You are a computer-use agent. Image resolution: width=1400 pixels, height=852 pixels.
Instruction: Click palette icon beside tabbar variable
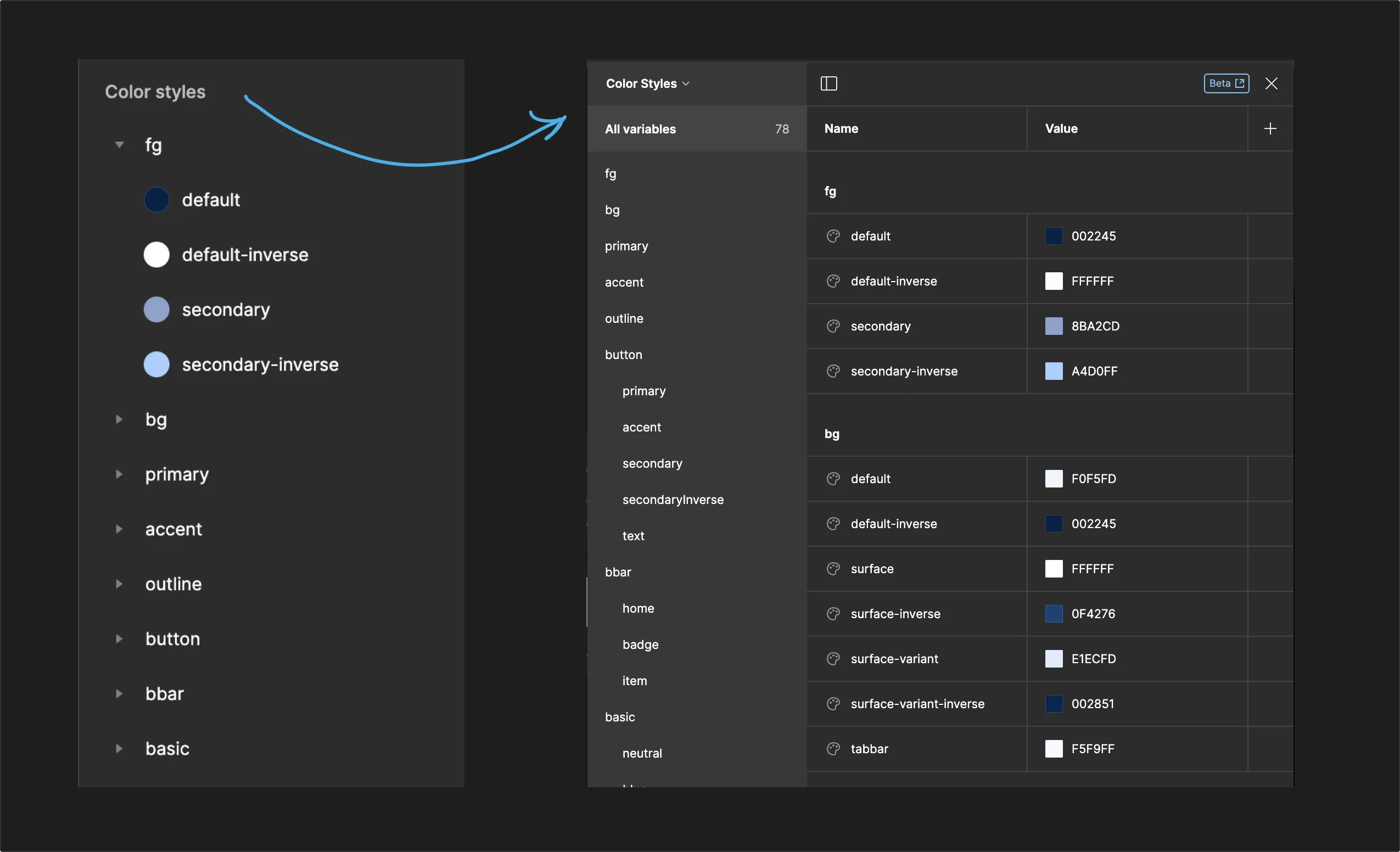click(x=833, y=749)
